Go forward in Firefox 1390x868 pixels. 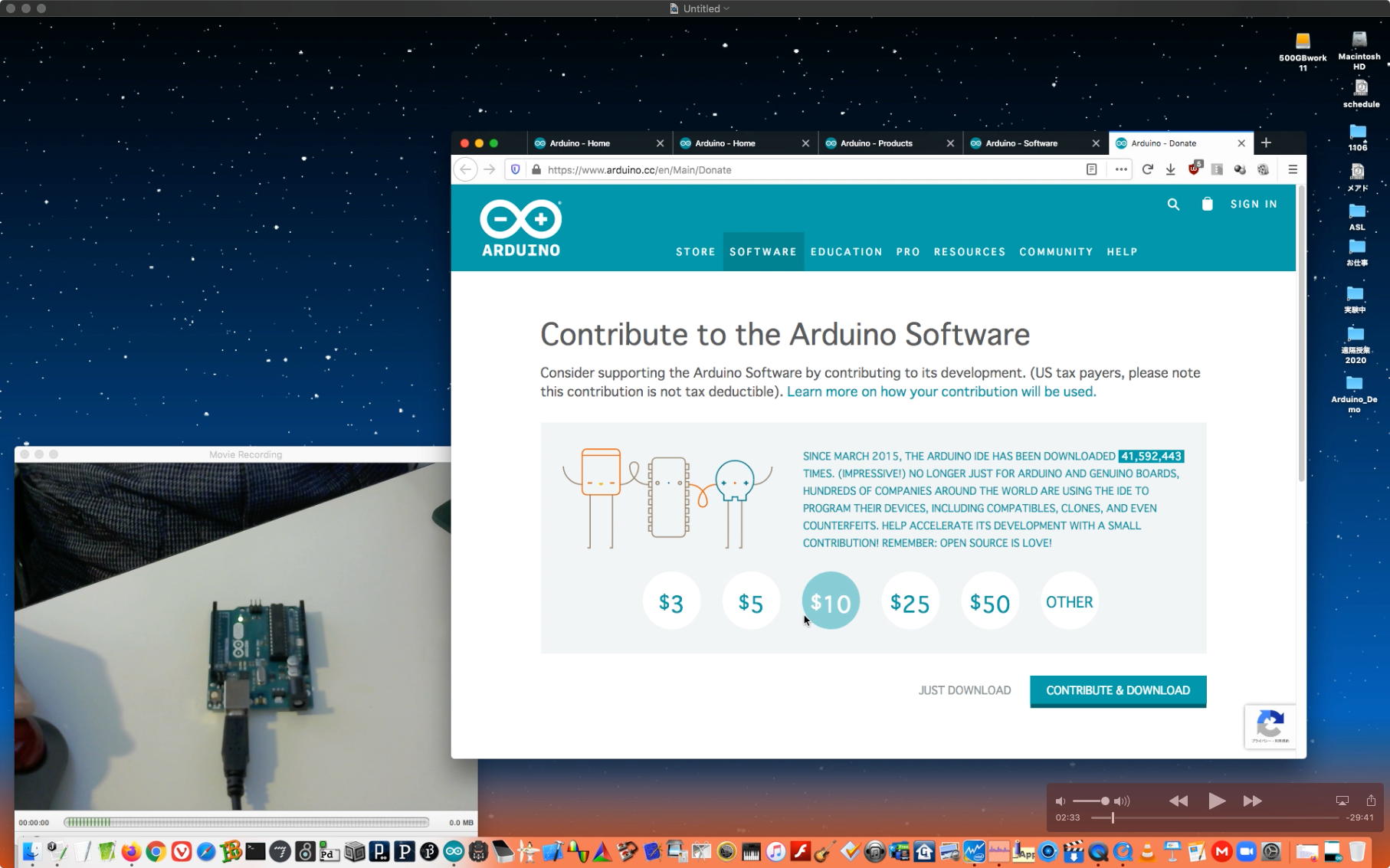pos(490,169)
